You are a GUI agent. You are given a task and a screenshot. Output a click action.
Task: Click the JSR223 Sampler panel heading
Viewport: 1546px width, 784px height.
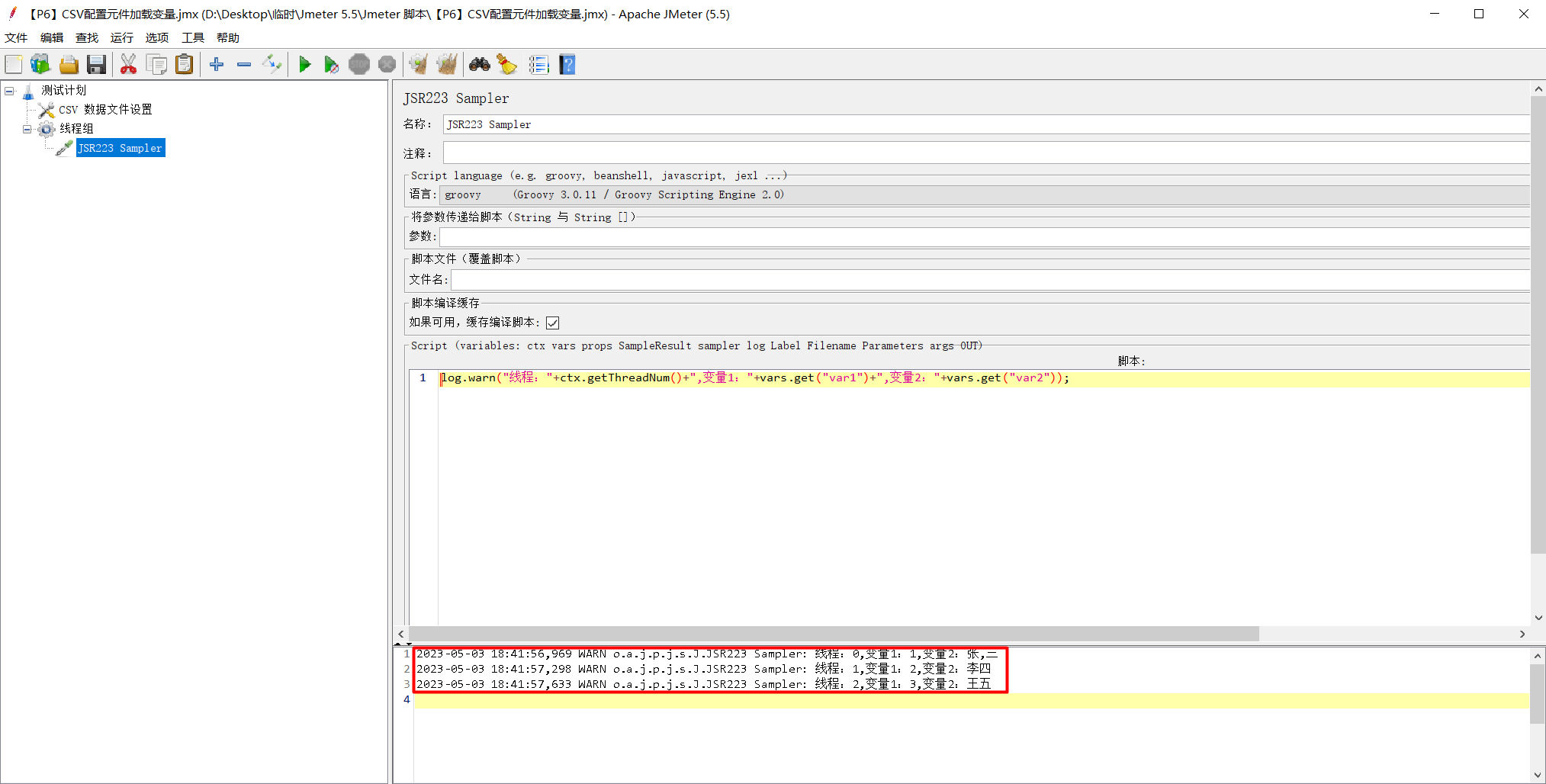(456, 98)
